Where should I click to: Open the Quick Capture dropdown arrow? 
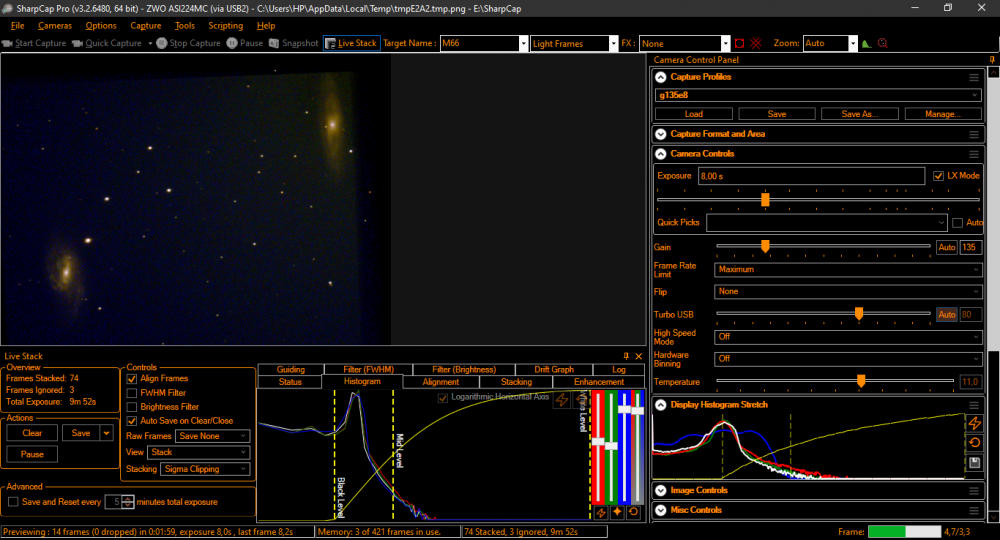click(x=150, y=43)
